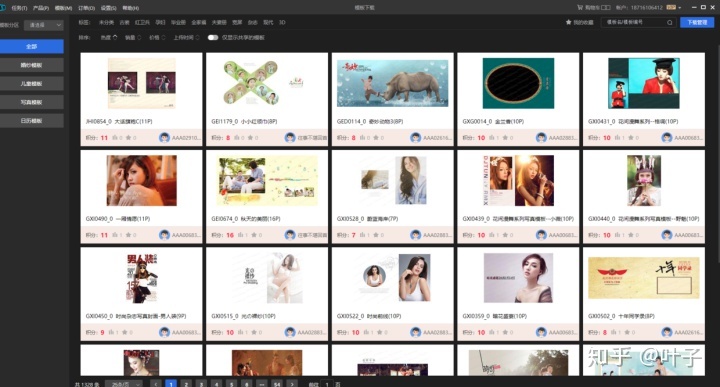Viewport: 720px width, 387px height.
Task: Click the VIP badge next to account
Action: pyautogui.click(x=671, y=7)
